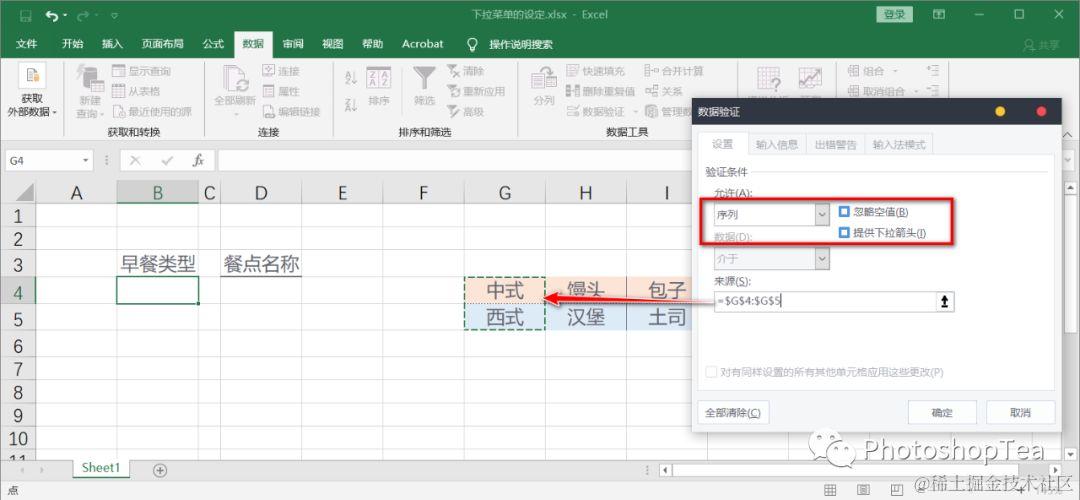Click 显示查询 (Show Queries)
Screen dimensions: 1080x500
coord(141,71)
